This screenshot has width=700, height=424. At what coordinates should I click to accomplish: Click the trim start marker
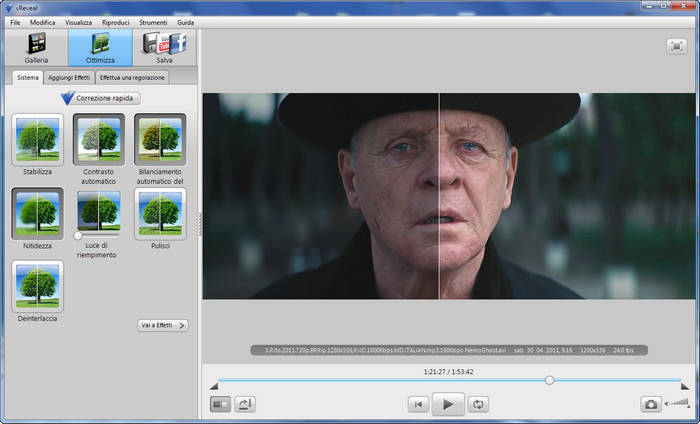tap(214, 386)
